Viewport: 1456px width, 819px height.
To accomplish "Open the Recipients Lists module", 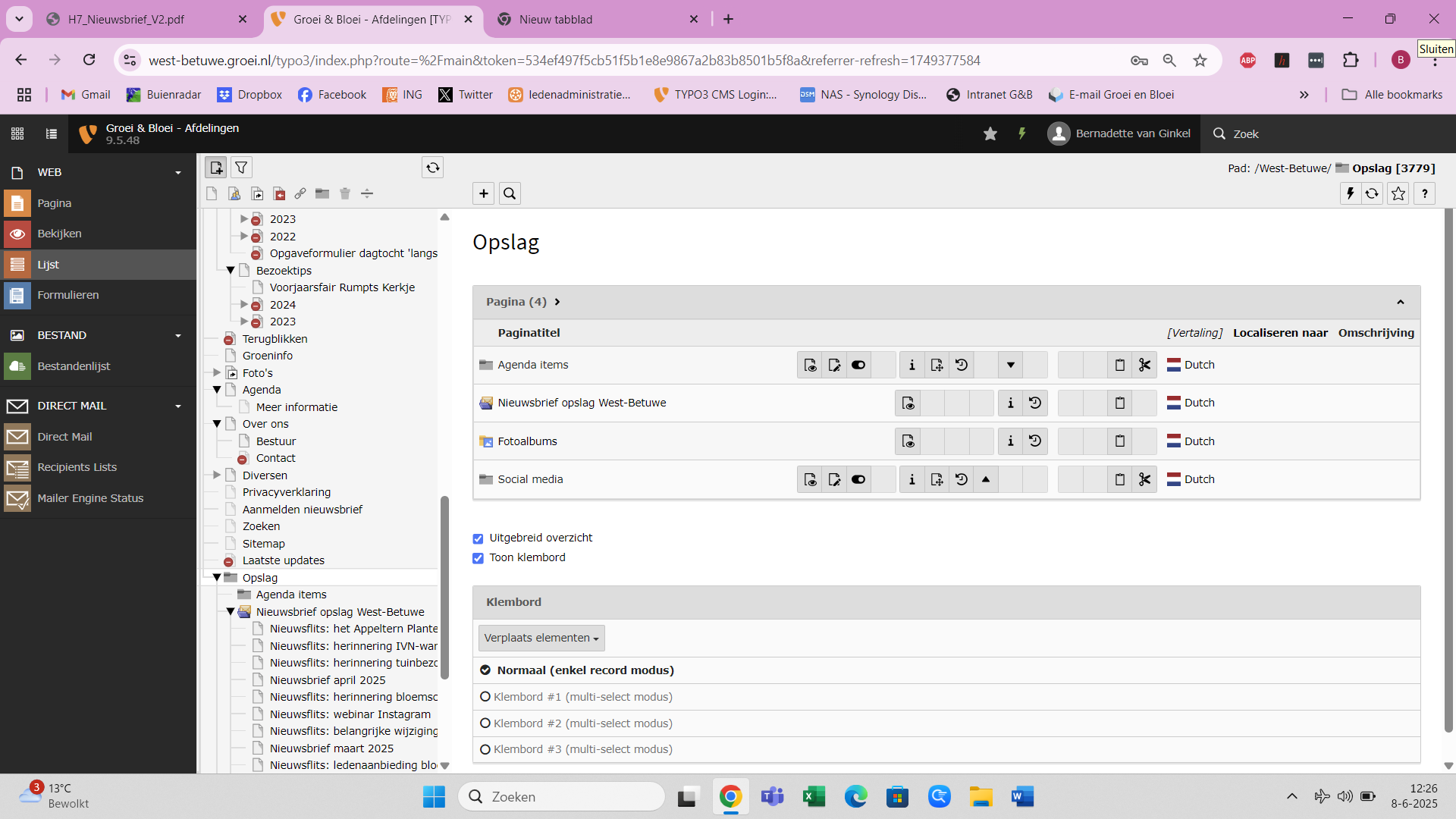I will [x=77, y=467].
